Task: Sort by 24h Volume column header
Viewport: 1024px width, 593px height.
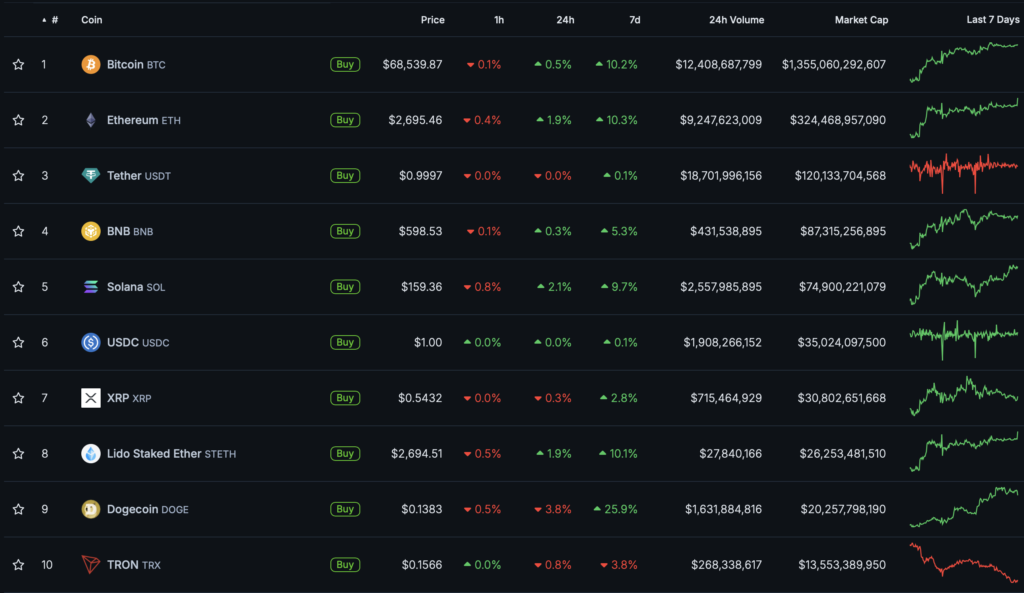Action: 736,20
